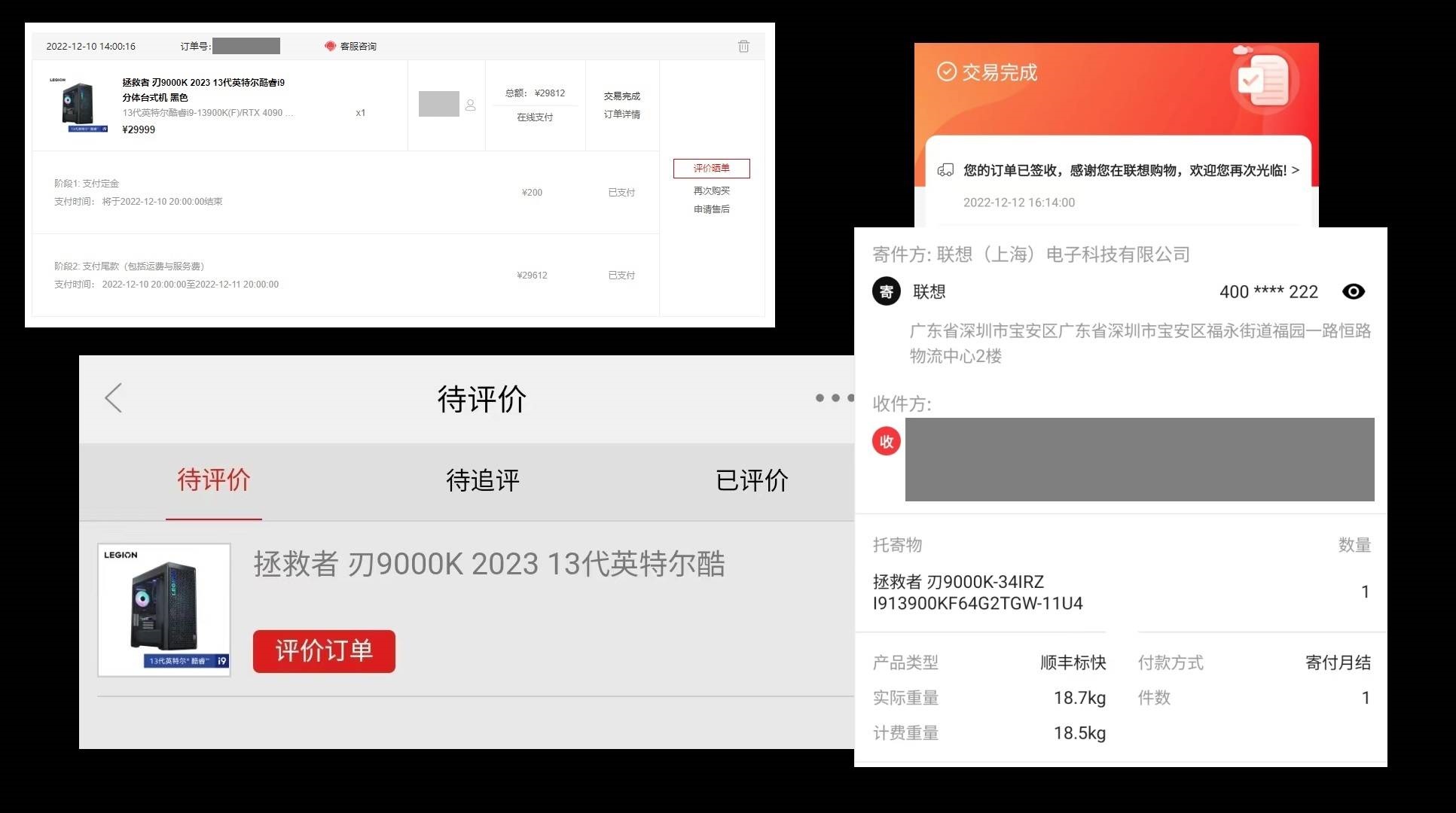Select the 待评价 tab
The image size is (1456, 813).
click(214, 481)
